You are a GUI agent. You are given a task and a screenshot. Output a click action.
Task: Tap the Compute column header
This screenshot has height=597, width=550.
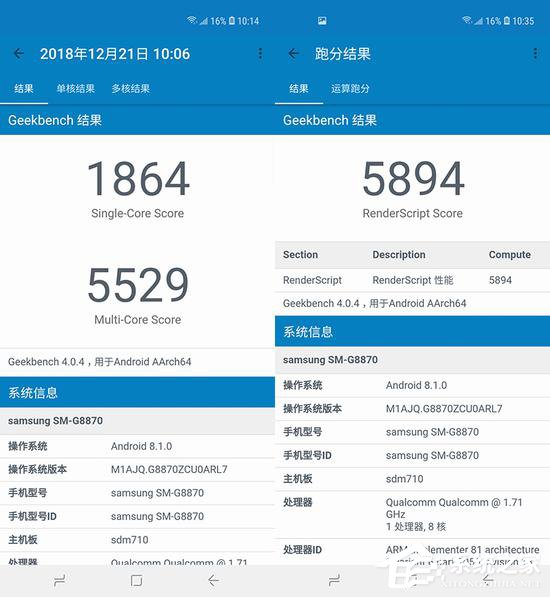pos(510,255)
